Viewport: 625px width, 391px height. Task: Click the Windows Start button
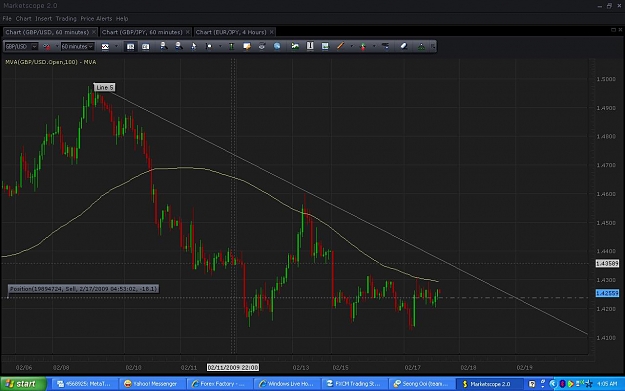[x=23, y=384]
